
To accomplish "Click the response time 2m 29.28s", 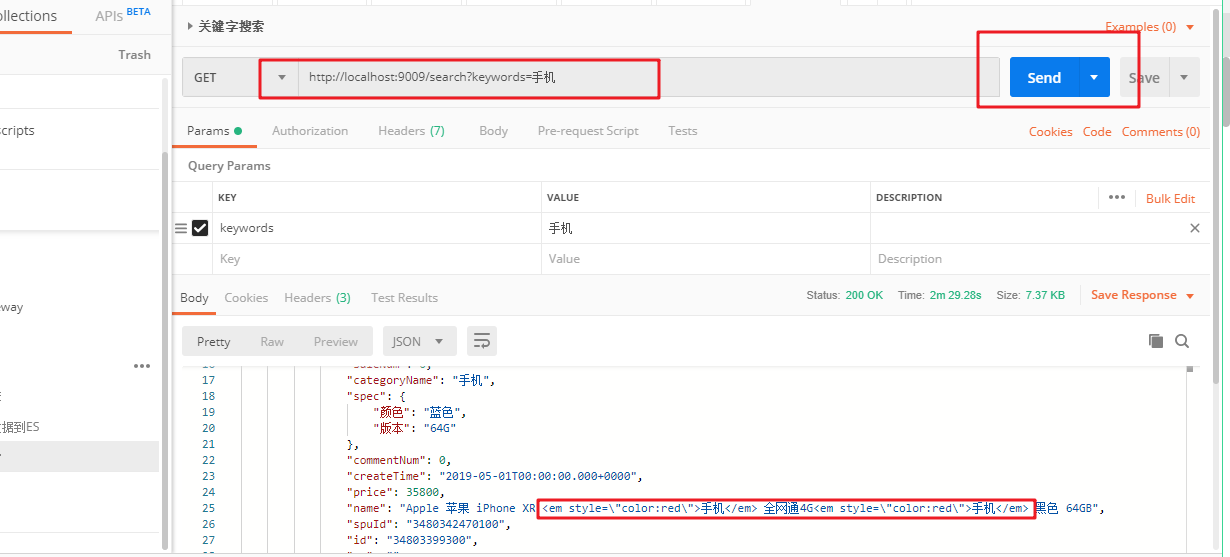I will pyautogui.click(x=954, y=295).
